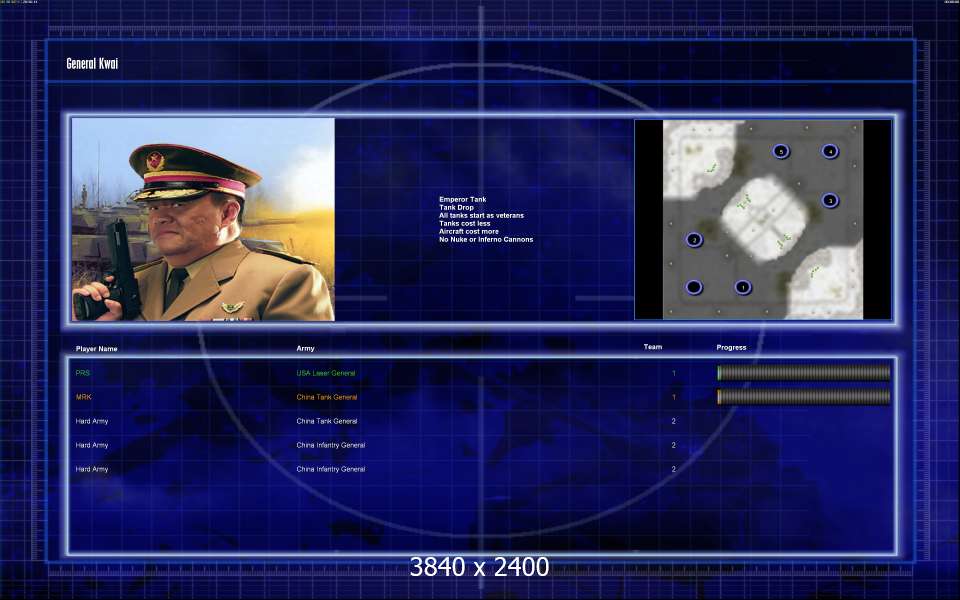This screenshot has width=960, height=600.
Task: Click the unnumbered black start position marker
Action: (x=694, y=287)
